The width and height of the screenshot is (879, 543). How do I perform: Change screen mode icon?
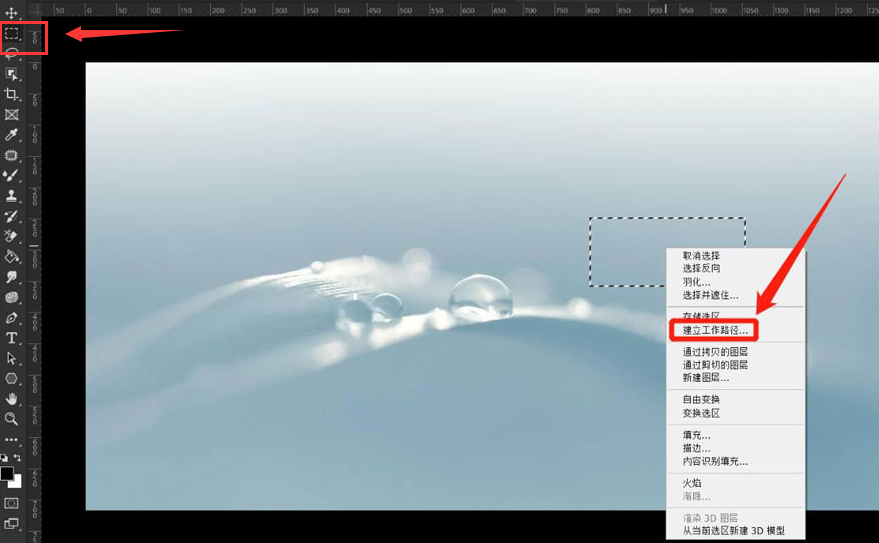point(11,523)
